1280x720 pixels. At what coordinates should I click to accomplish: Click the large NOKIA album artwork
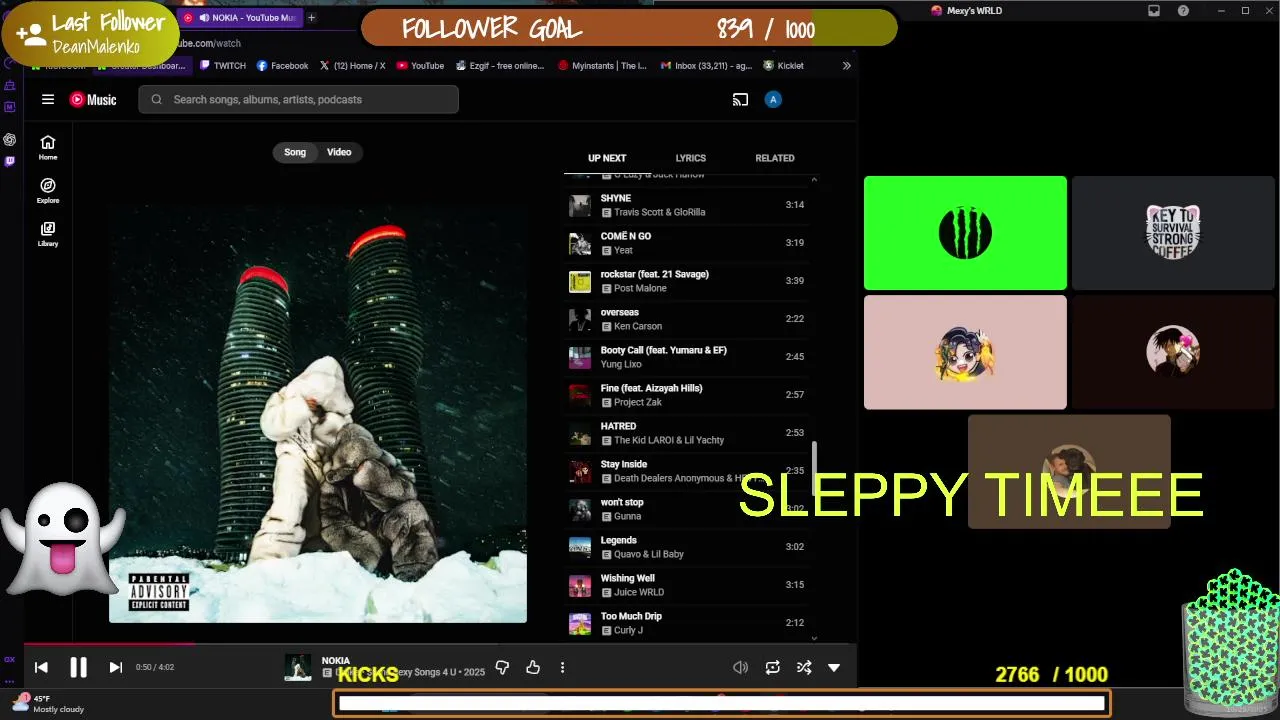(318, 414)
